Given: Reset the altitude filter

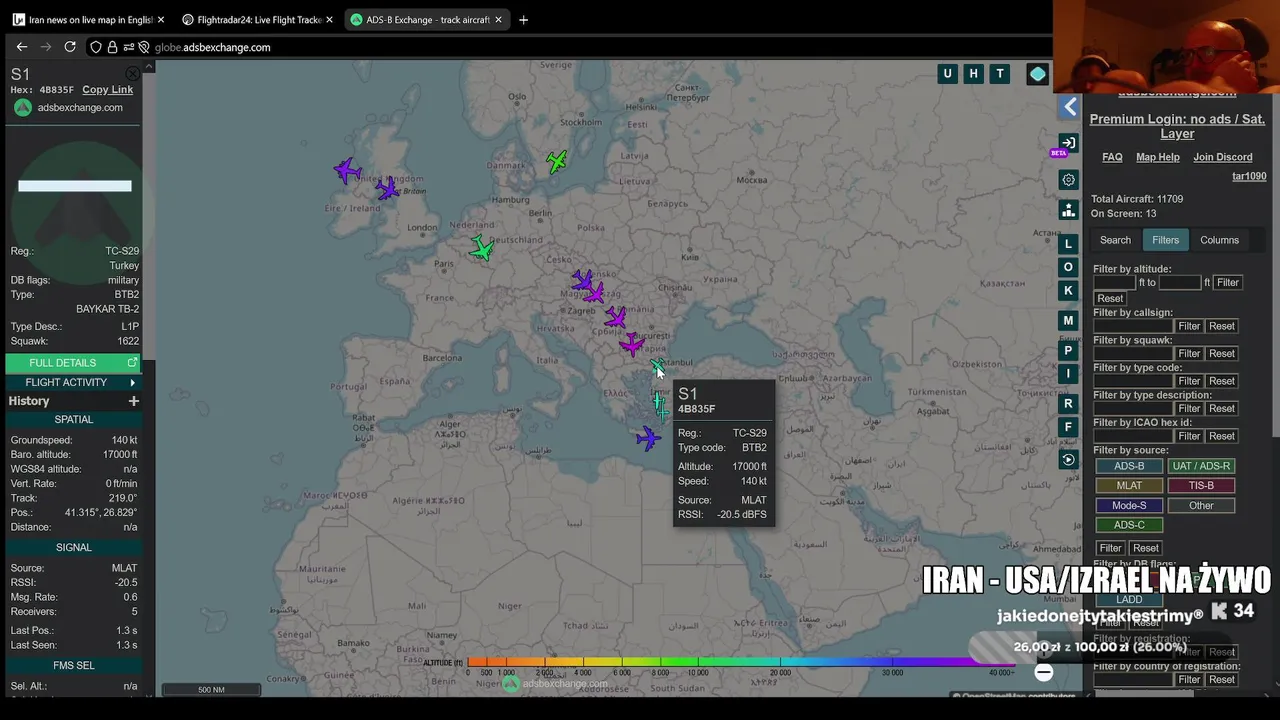Looking at the screenshot, I should point(1110,299).
